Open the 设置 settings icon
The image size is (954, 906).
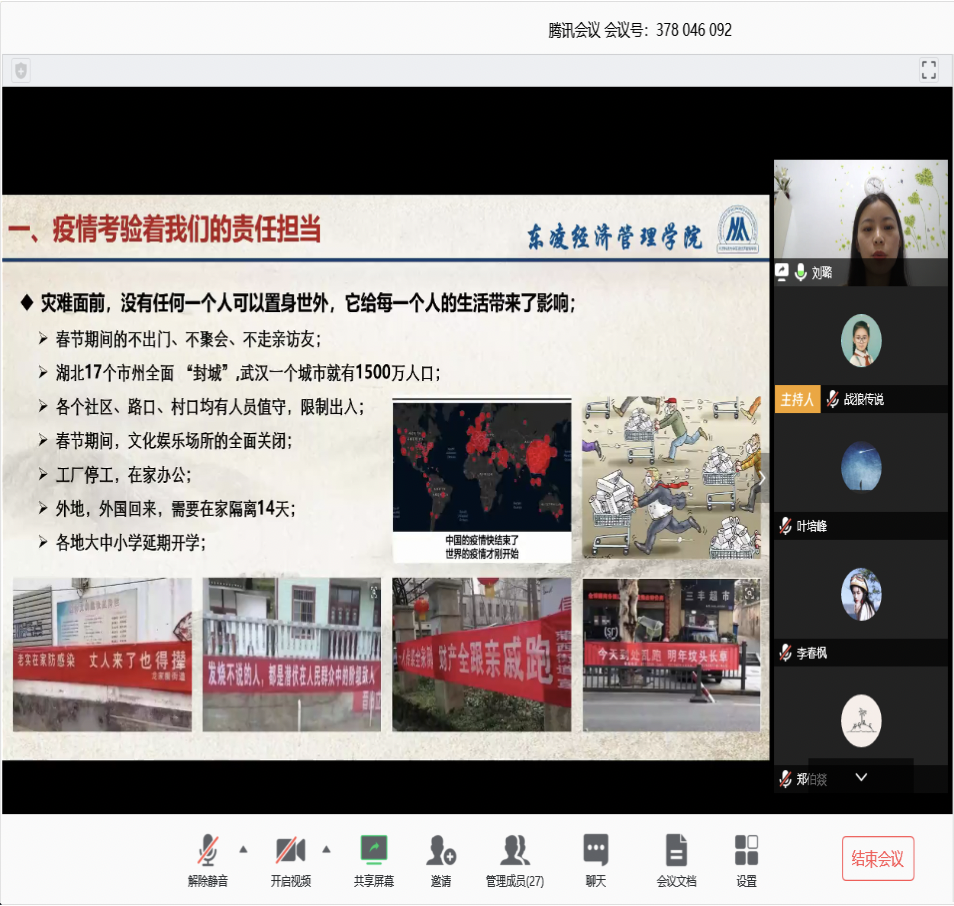tap(746, 851)
